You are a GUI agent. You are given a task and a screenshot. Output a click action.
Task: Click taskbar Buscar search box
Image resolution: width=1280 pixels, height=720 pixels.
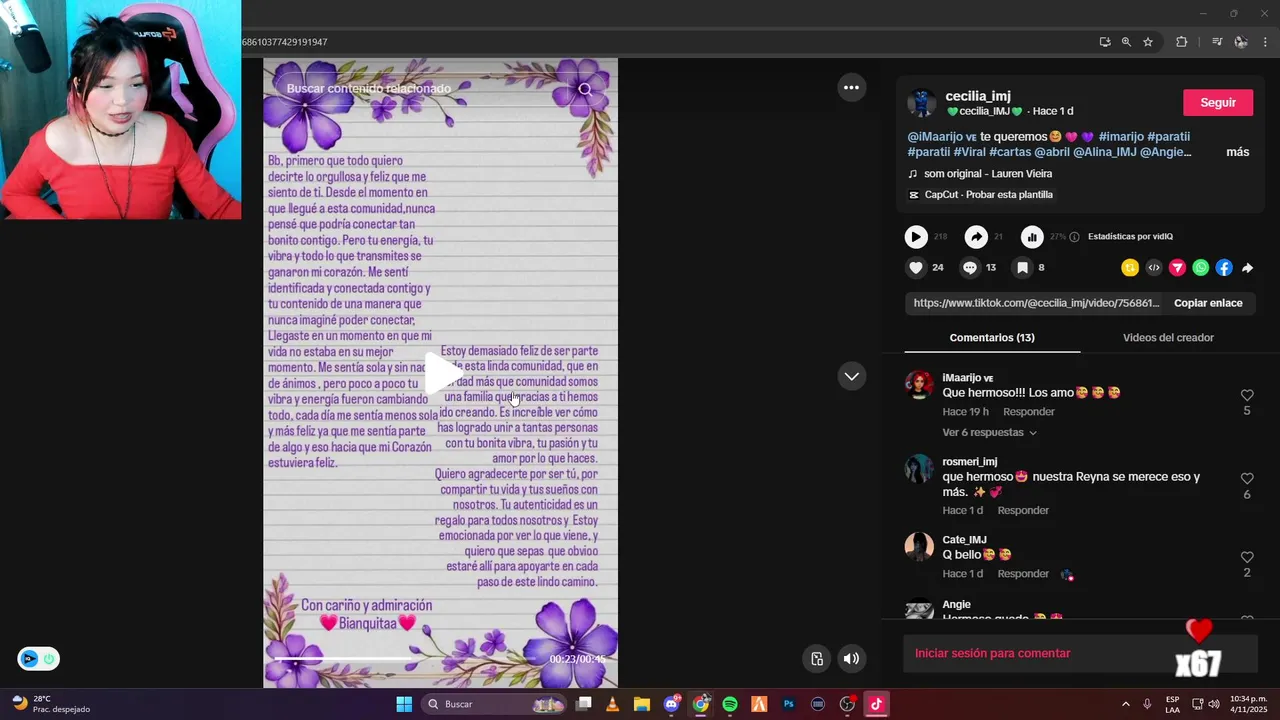tap(496, 704)
